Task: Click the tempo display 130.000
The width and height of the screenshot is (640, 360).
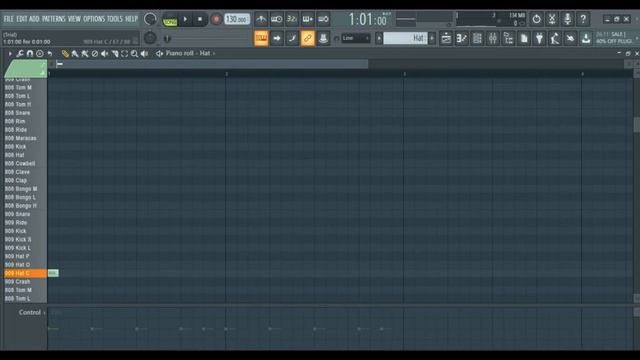Action: (237, 19)
